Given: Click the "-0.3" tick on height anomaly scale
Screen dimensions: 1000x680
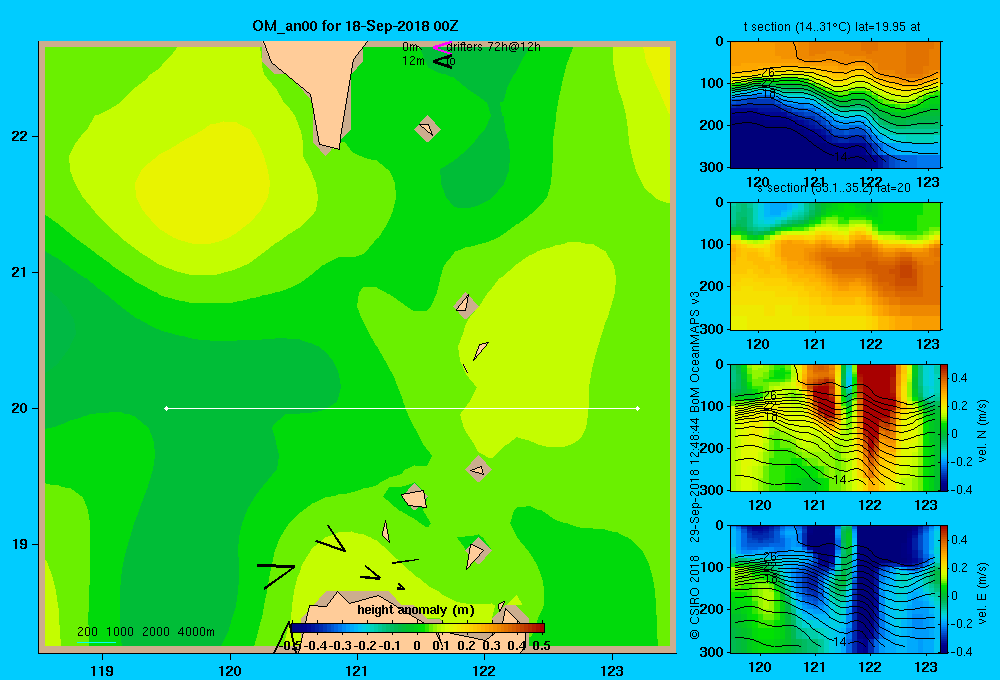Looking at the screenshot, I should click(339, 646).
